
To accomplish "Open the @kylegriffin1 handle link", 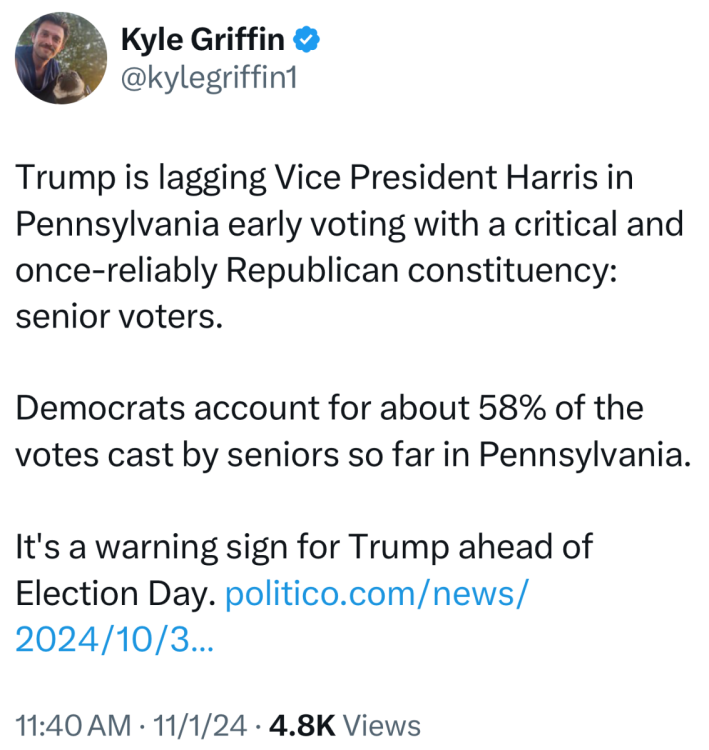I will pos(208,77).
